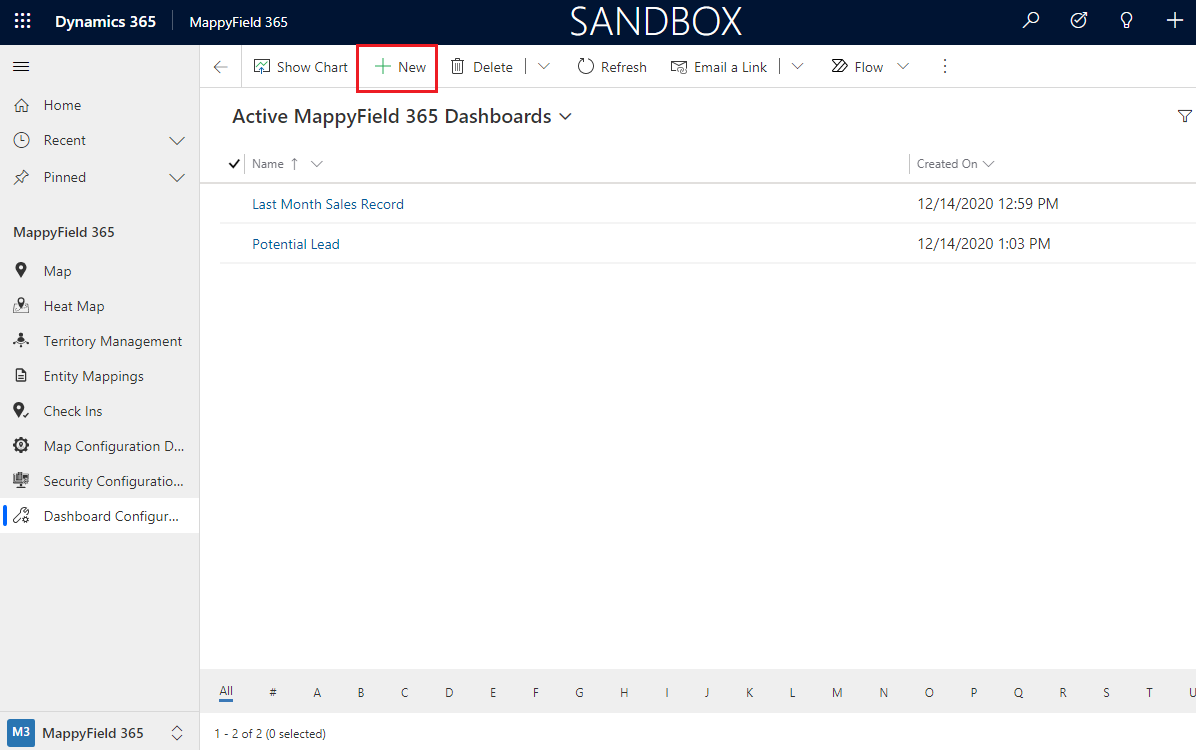Sort by the Name column header
Viewport: 1196px width, 750px height.
(268, 164)
